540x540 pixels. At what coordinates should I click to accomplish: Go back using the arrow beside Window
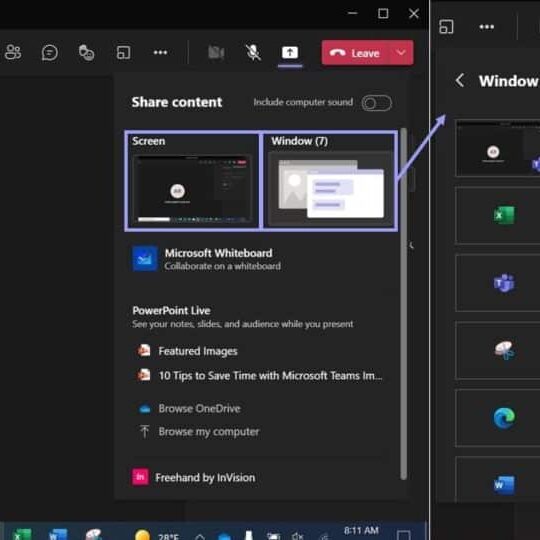coord(459,81)
